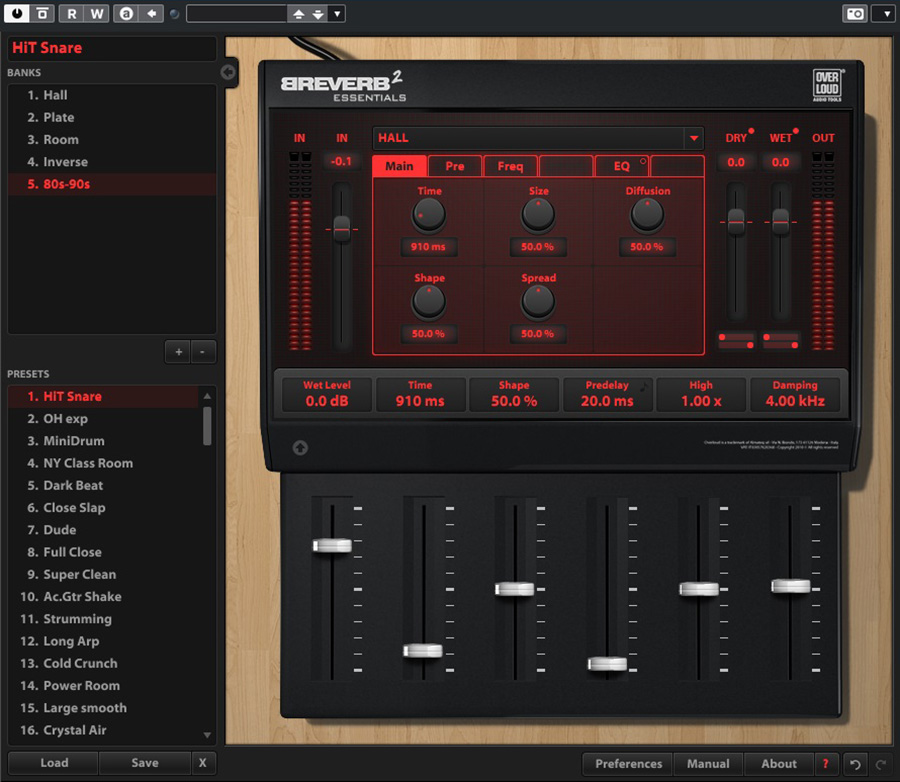The image size is (900, 782).
Task: Enable Write automation (W) button
Action: (x=96, y=14)
